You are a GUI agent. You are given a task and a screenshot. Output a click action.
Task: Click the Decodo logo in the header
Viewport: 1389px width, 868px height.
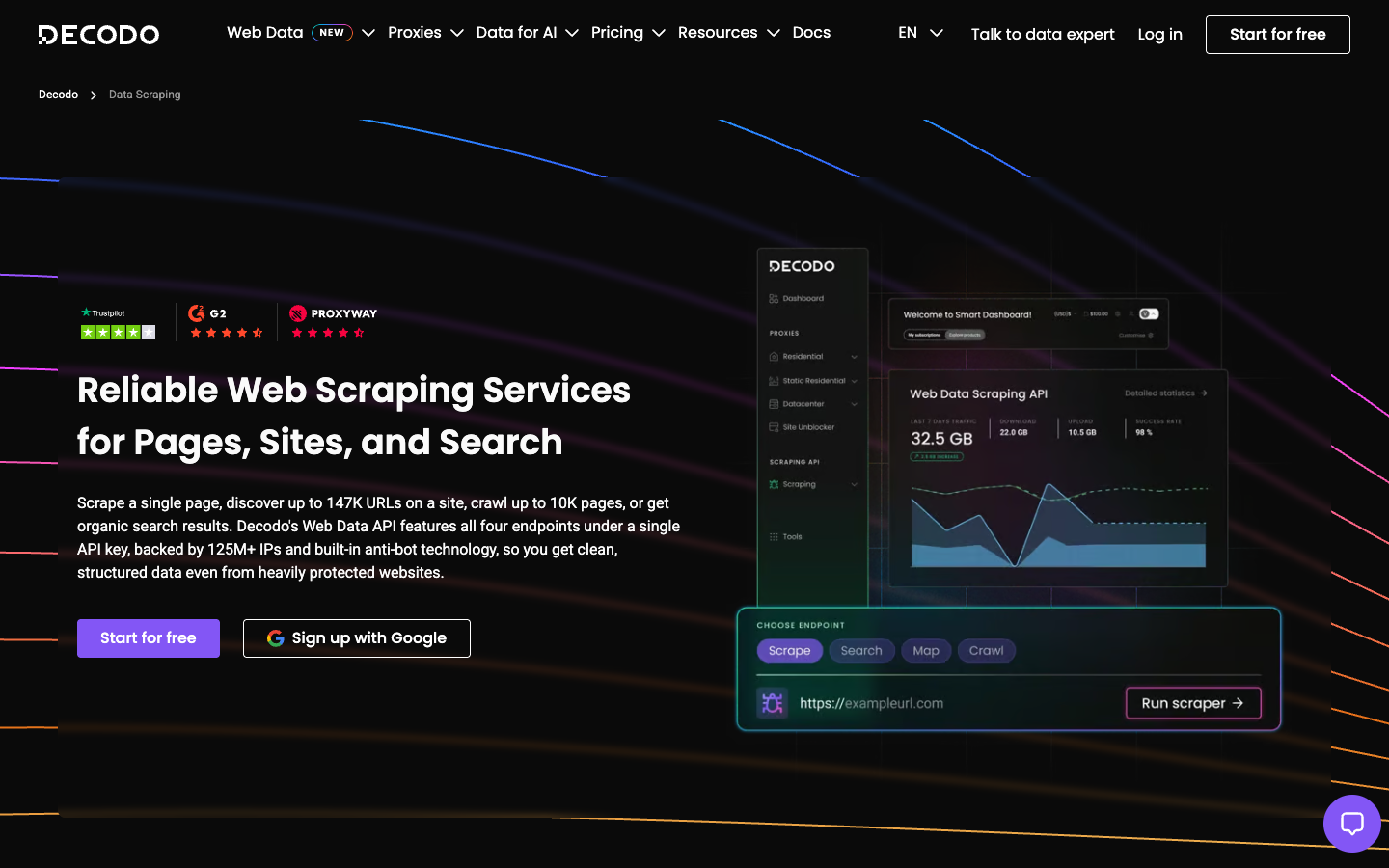pyautogui.click(x=98, y=35)
